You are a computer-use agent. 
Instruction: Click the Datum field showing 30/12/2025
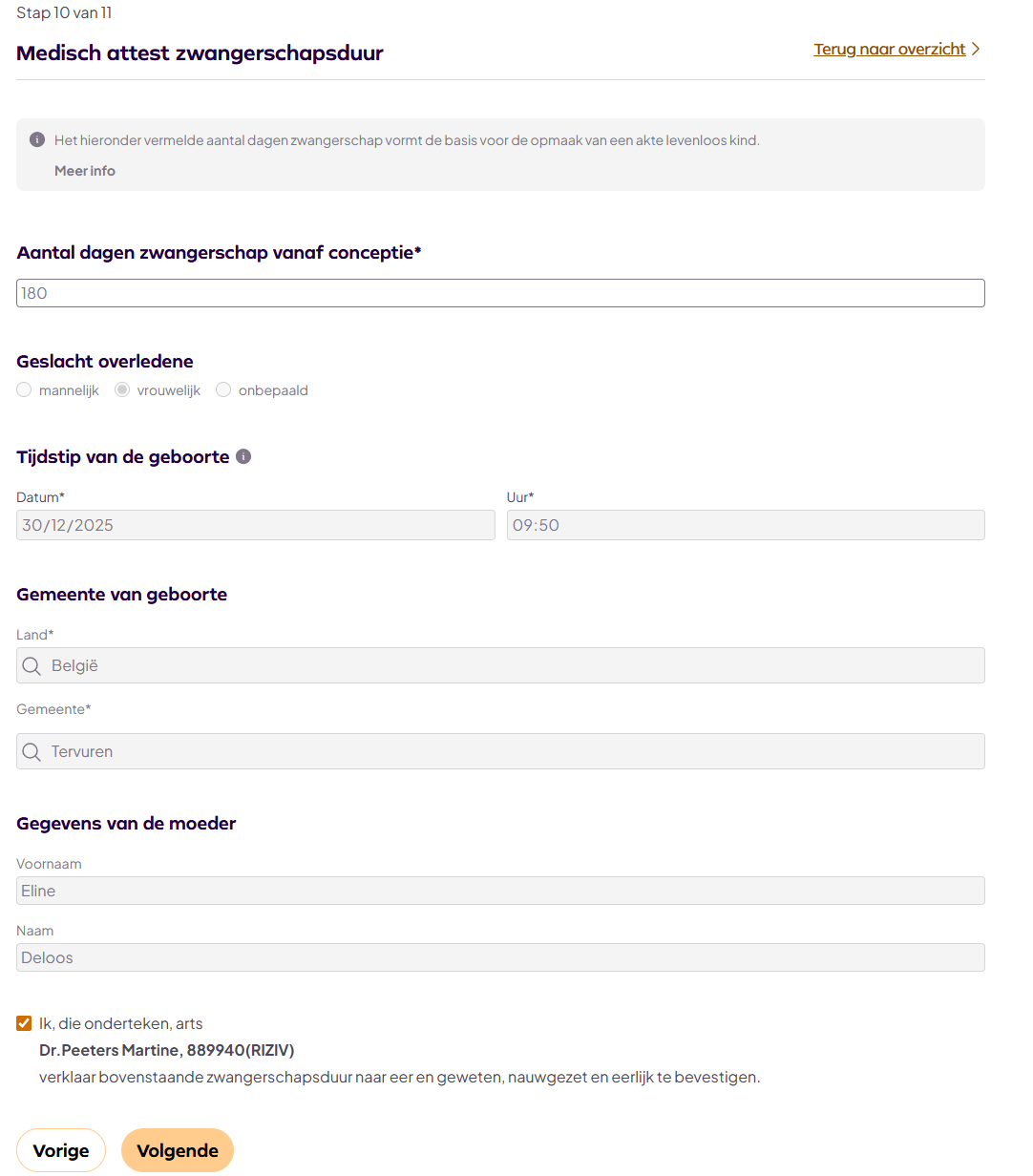255,525
